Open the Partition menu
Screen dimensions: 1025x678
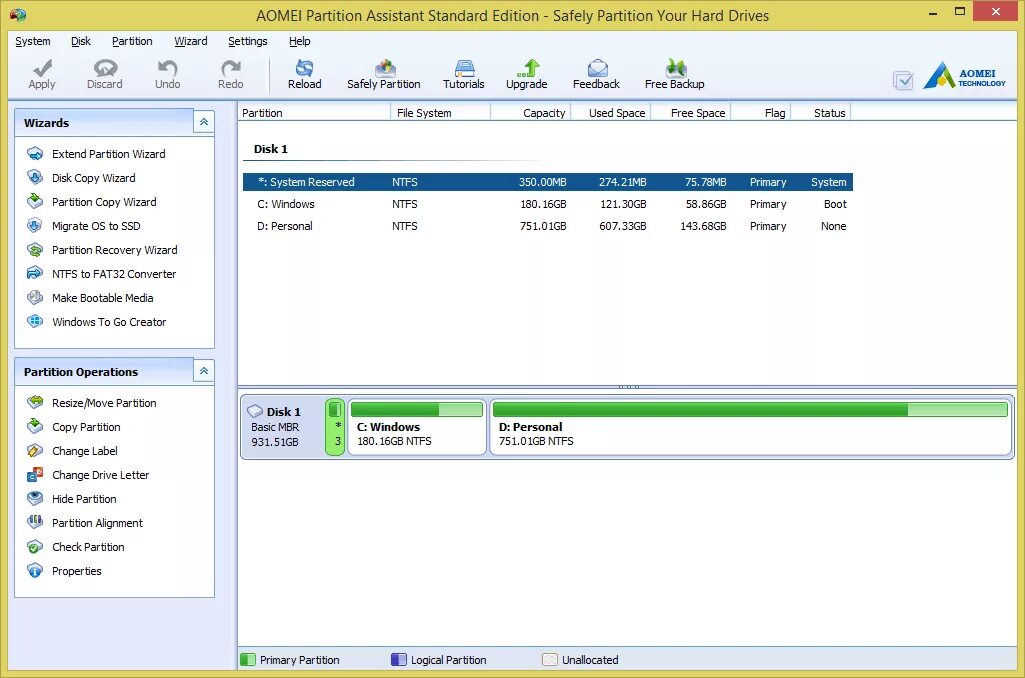[132, 41]
